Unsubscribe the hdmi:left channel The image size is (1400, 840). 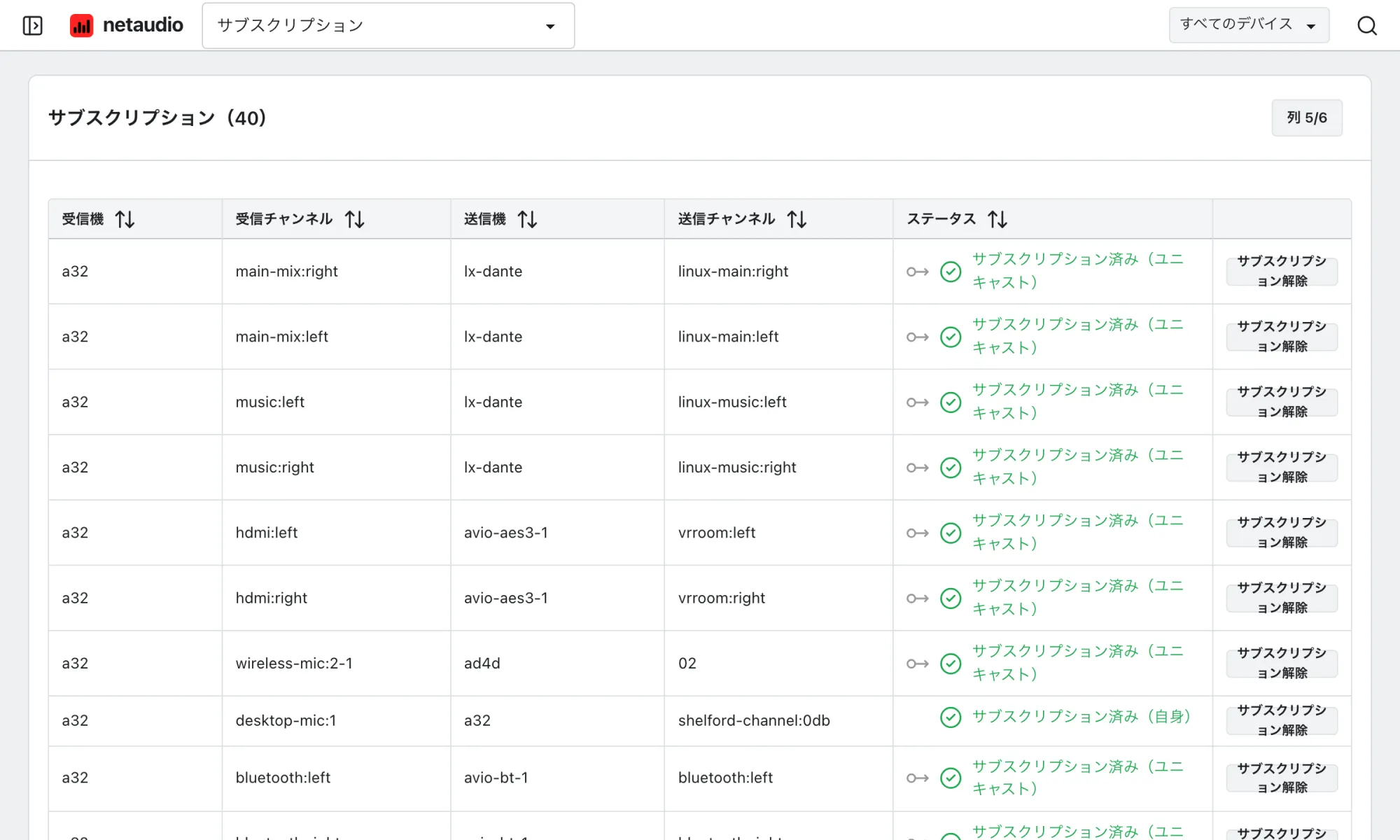(x=1282, y=533)
